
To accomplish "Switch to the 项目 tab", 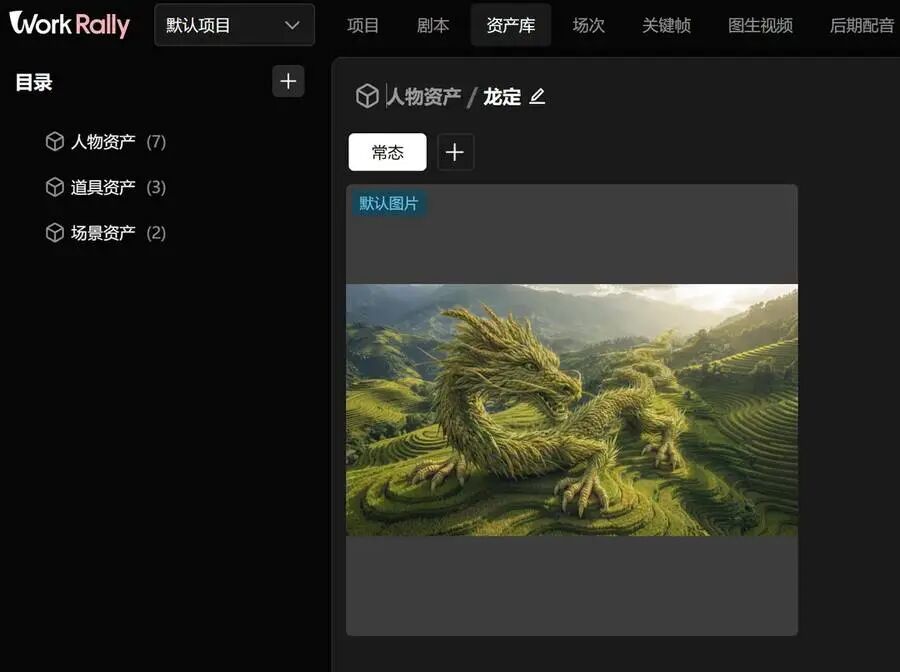I will pos(363,25).
